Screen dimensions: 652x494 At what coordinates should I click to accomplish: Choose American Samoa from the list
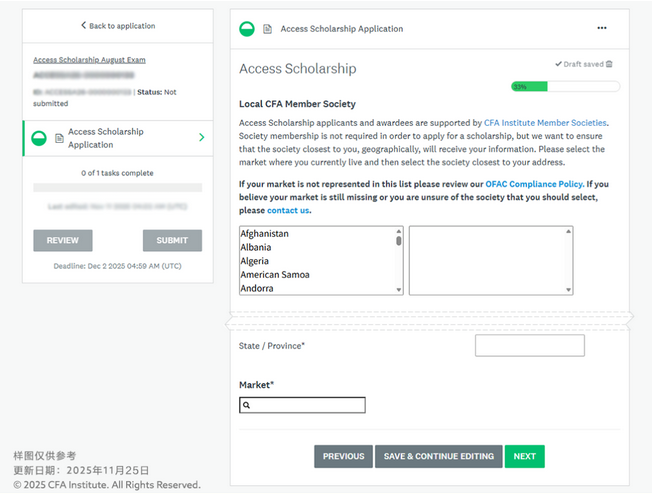pos(275,275)
